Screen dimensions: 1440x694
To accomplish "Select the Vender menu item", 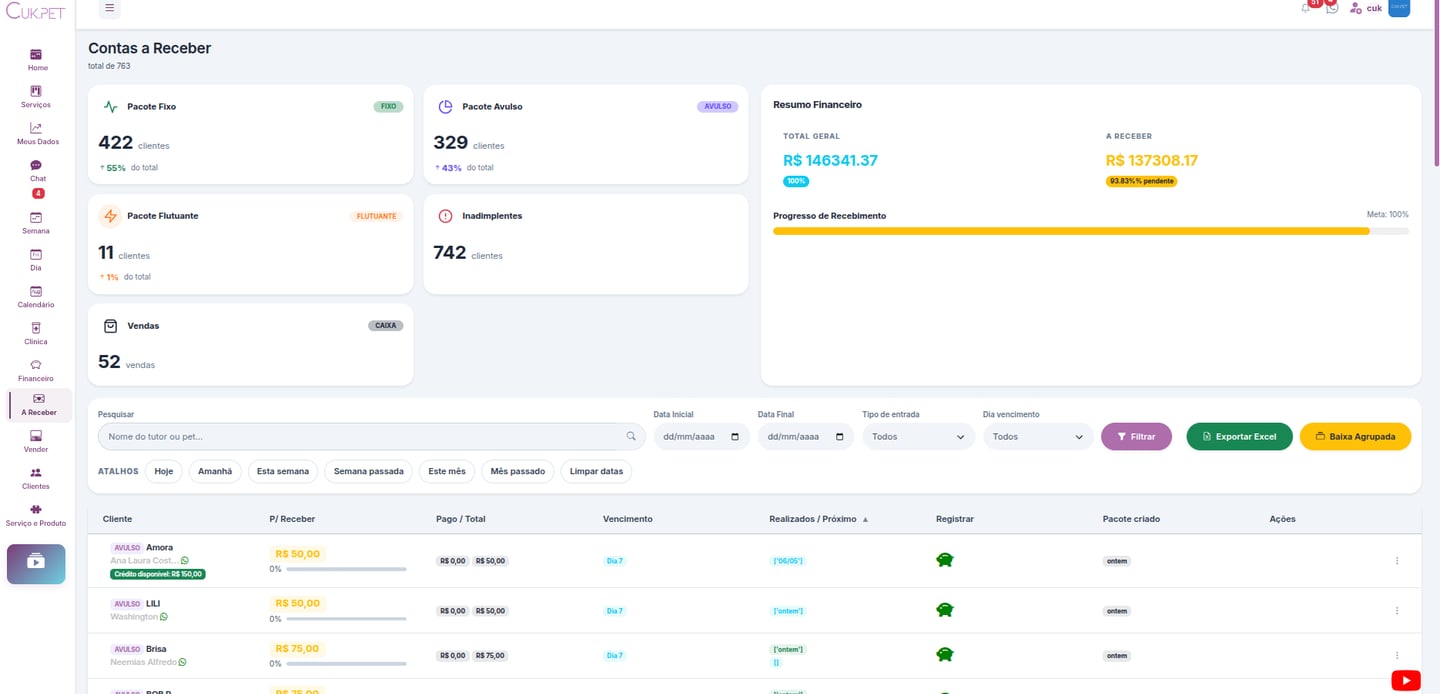I will point(36,442).
